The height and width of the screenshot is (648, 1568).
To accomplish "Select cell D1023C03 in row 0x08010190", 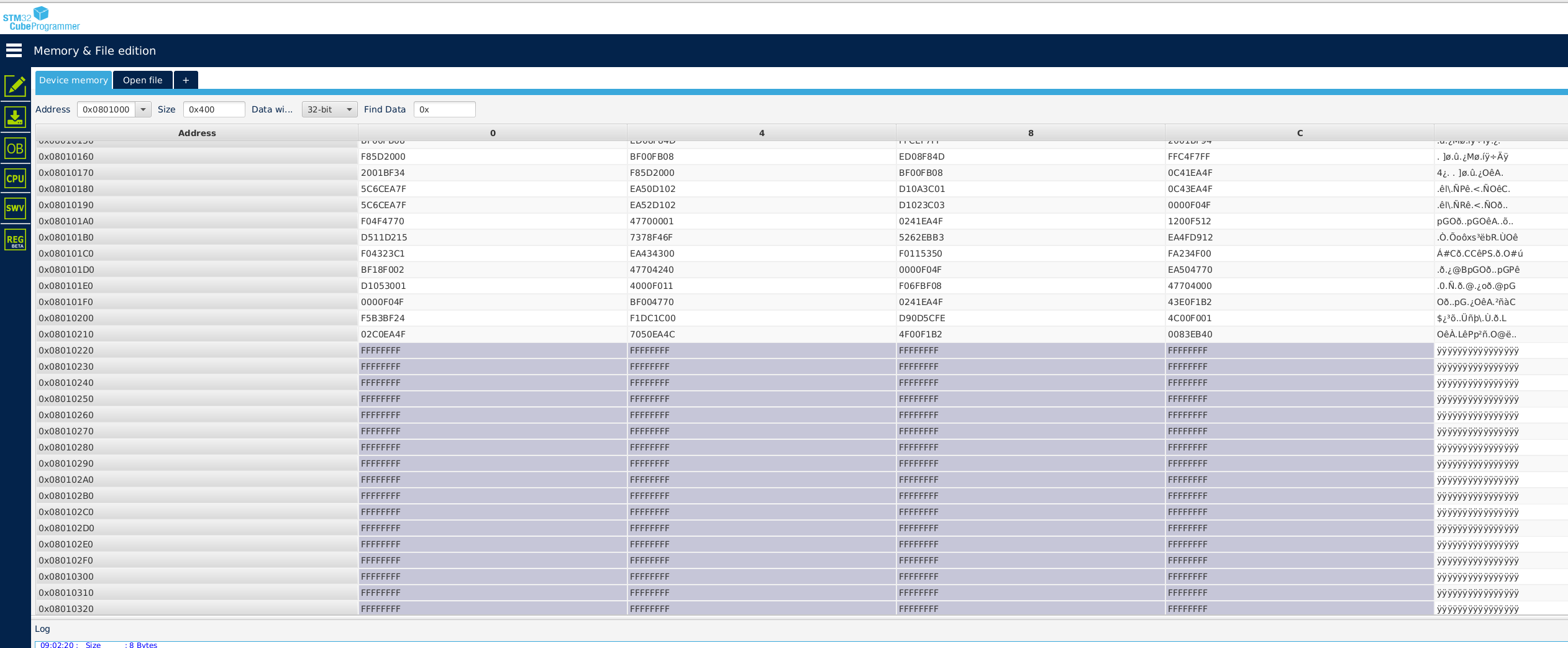I will click(1031, 205).
